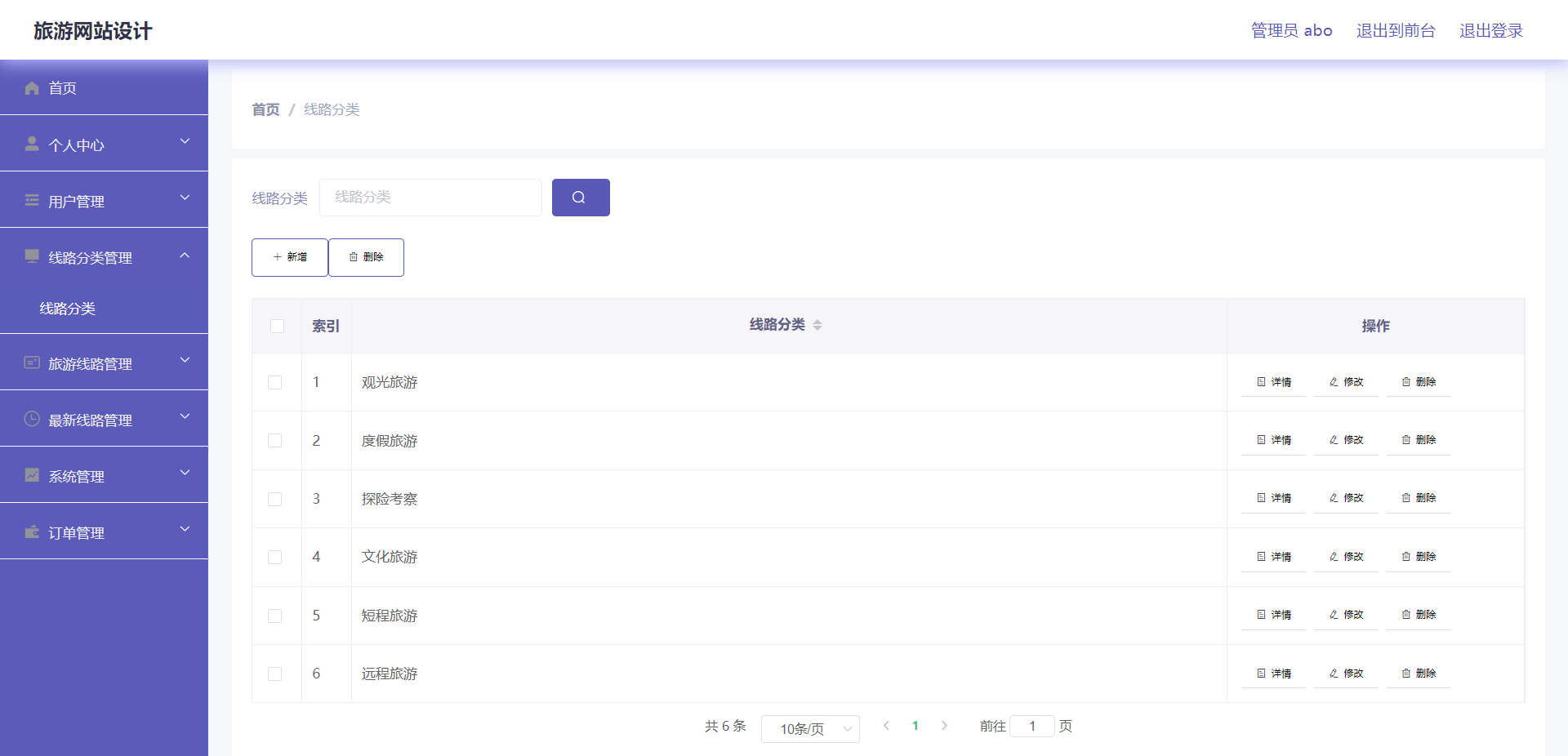This screenshot has width=1568, height=756.
Task: Select the 首页 home icon in sidebar
Action: (x=31, y=87)
